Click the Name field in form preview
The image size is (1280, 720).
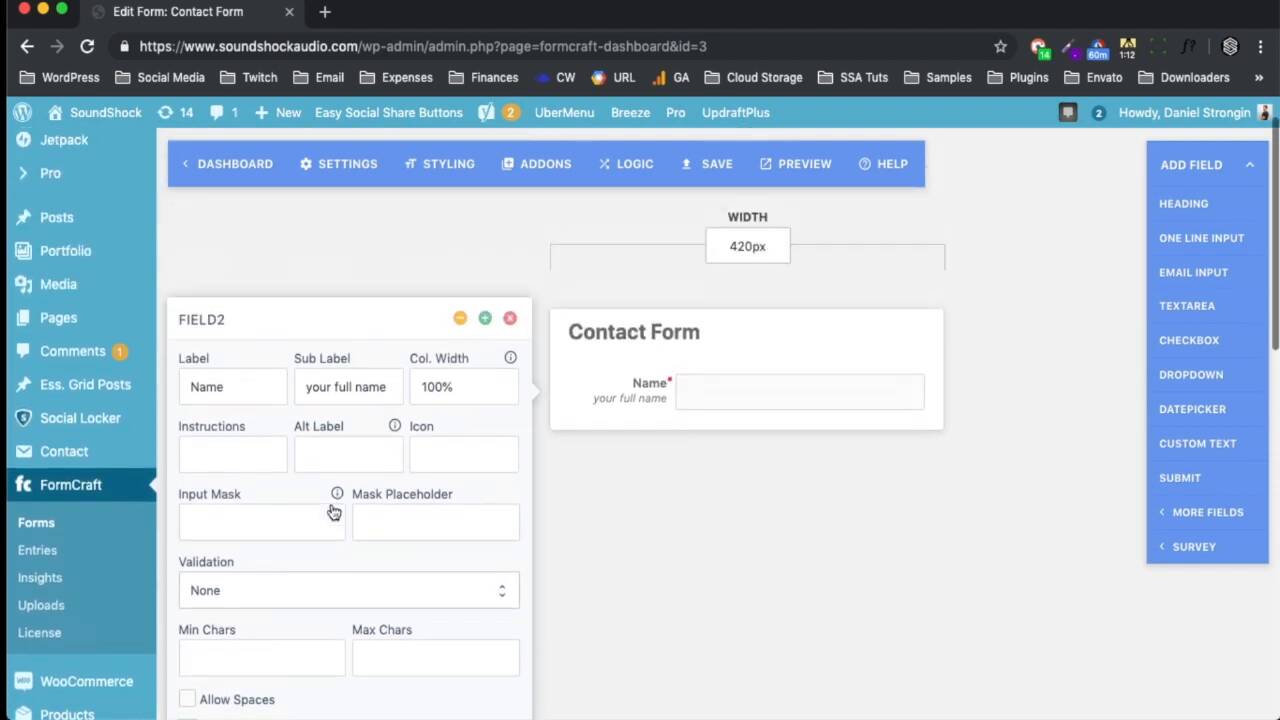click(x=800, y=391)
